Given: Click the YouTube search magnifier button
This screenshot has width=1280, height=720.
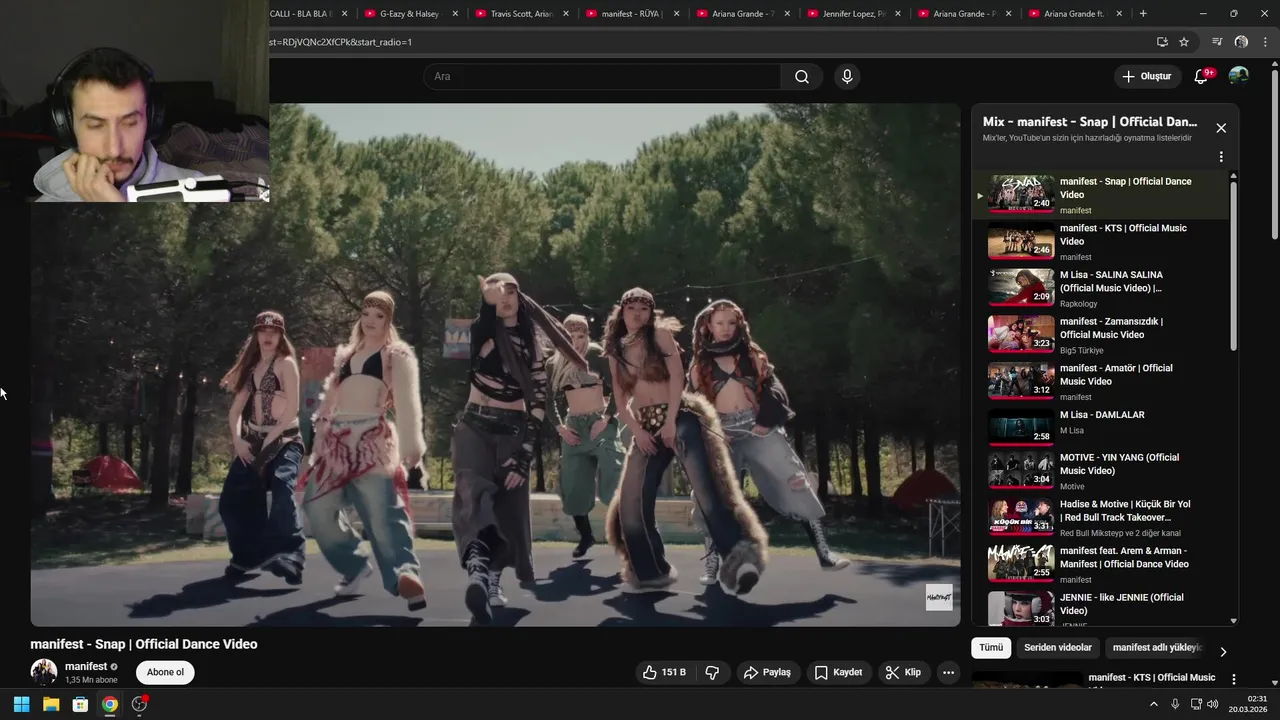Looking at the screenshot, I should pyautogui.click(x=802, y=77).
